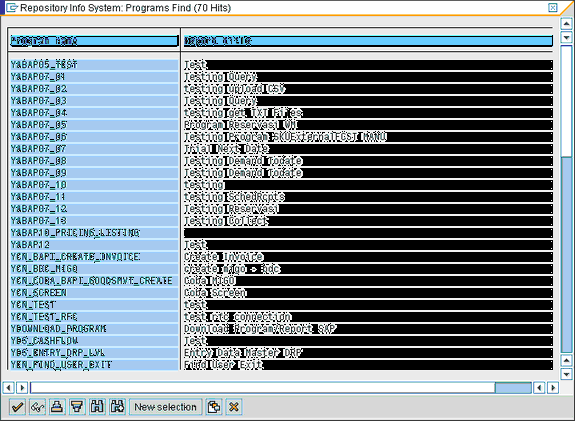
Task: Select program YABAP07_10
Action: click(x=94, y=185)
